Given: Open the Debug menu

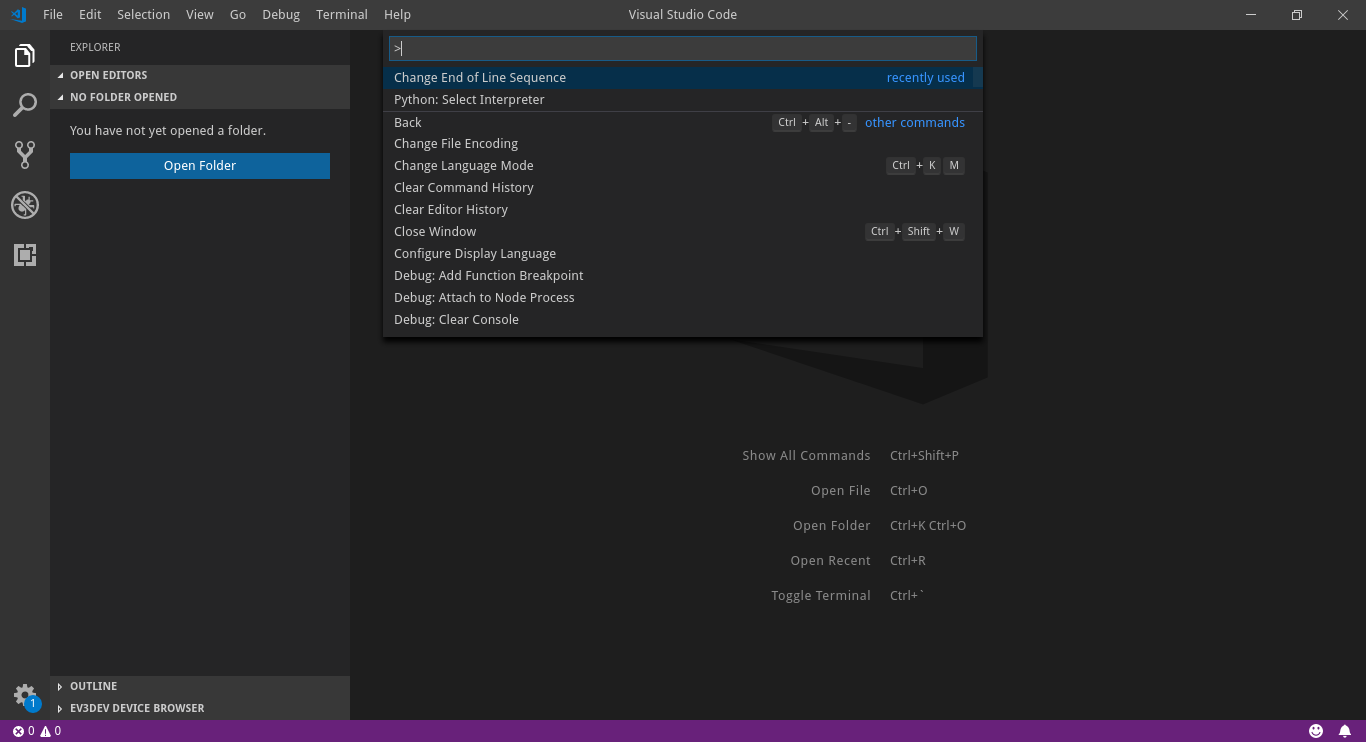Looking at the screenshot, I should click(x=281, y=15).
